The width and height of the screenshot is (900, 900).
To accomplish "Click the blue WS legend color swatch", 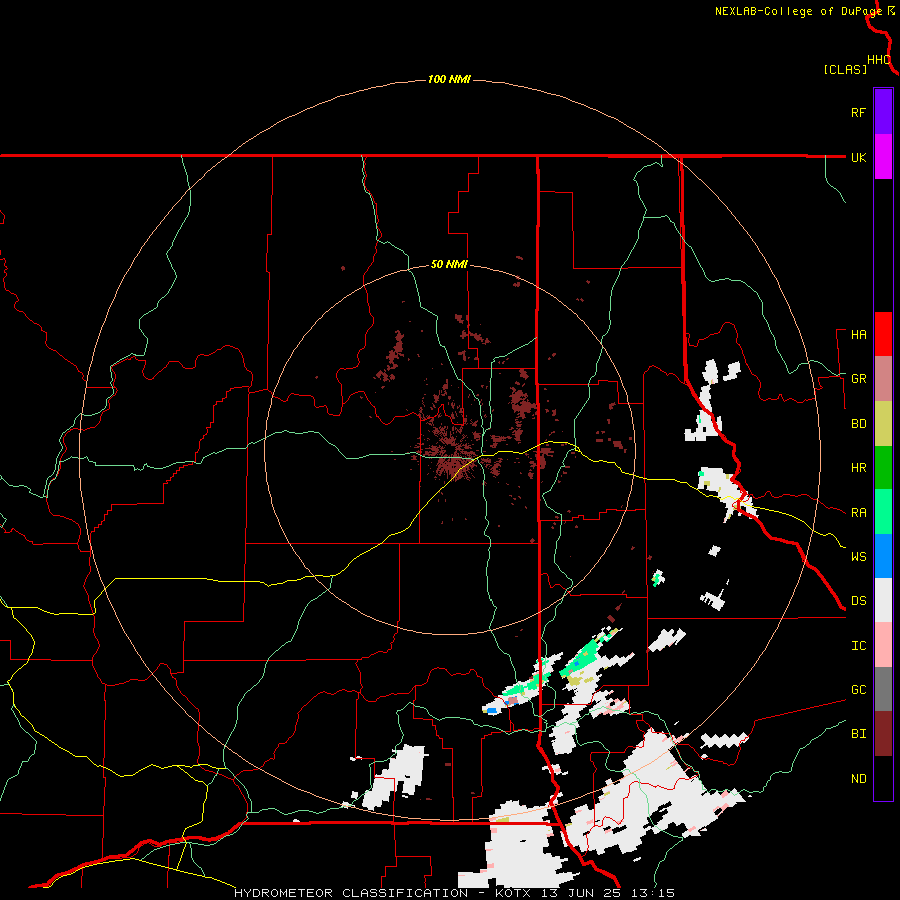I will pos(883,556).
